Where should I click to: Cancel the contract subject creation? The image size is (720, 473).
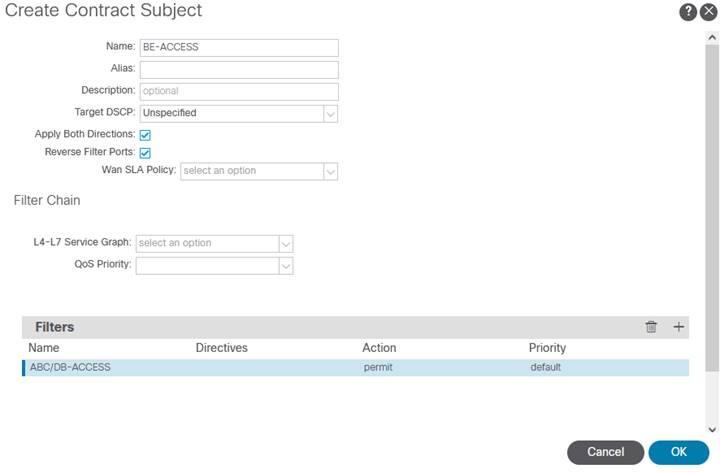(605, 452)
